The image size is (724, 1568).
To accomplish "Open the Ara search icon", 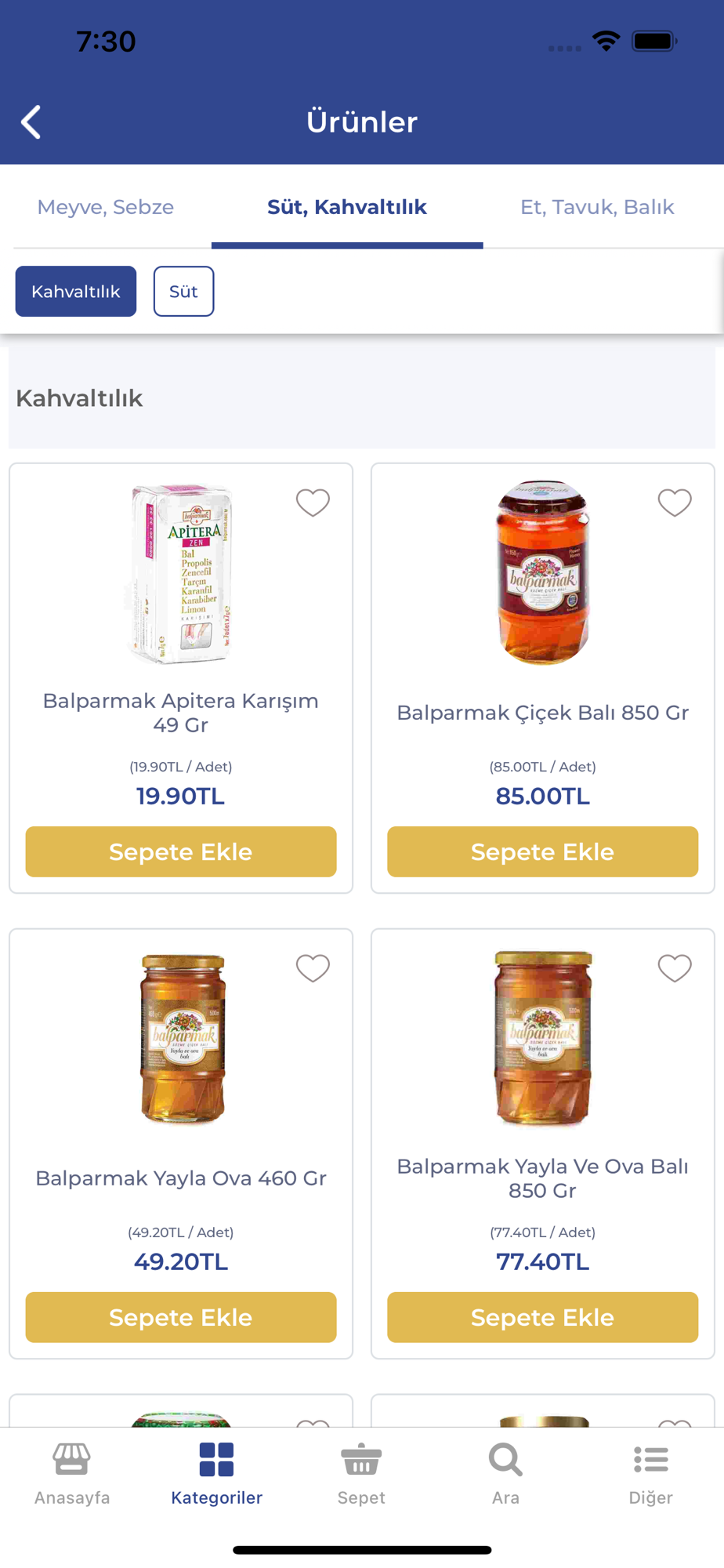I will click(505, 1460).
